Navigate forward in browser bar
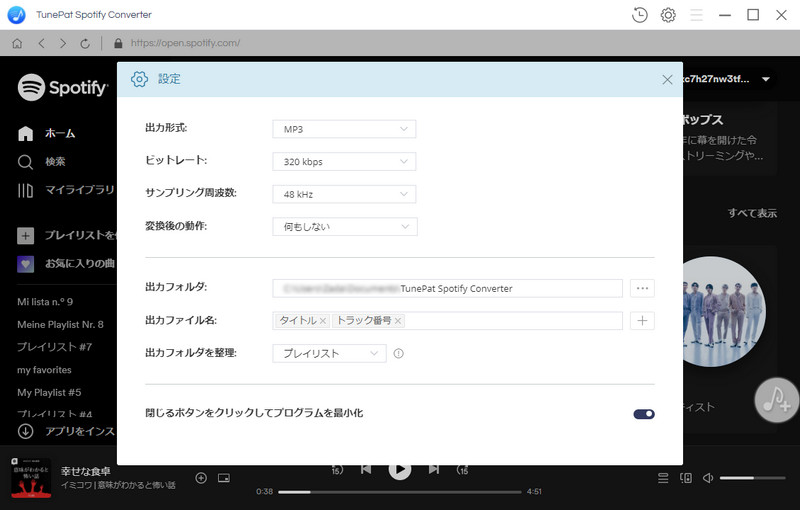The image size is (800, 510). pos(63,43)
